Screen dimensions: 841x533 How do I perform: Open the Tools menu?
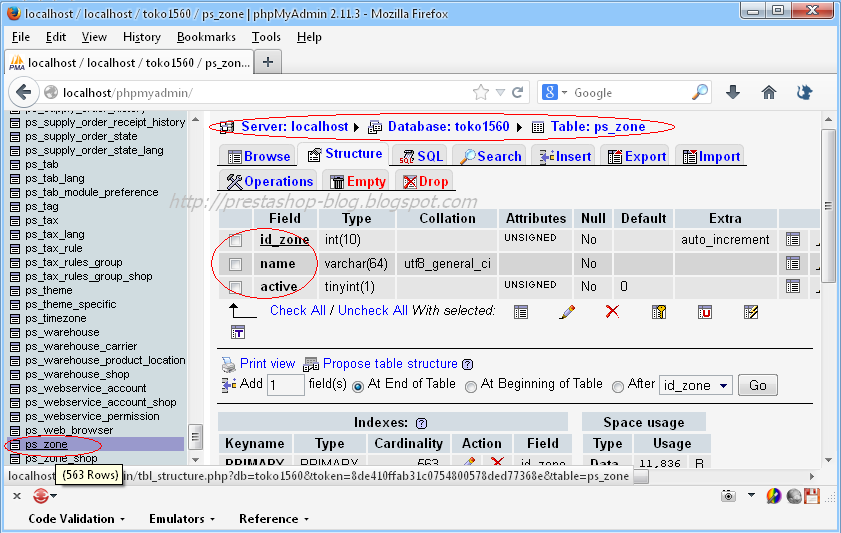click(x=266, y=37)
